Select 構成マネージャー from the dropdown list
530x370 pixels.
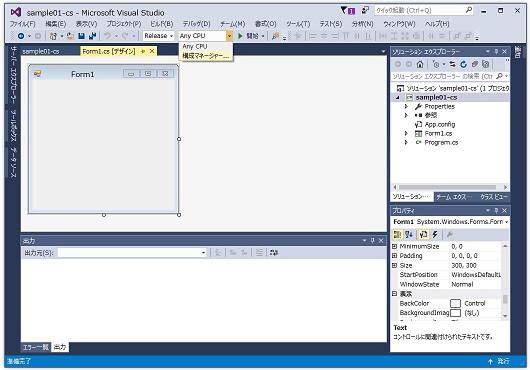206,56
